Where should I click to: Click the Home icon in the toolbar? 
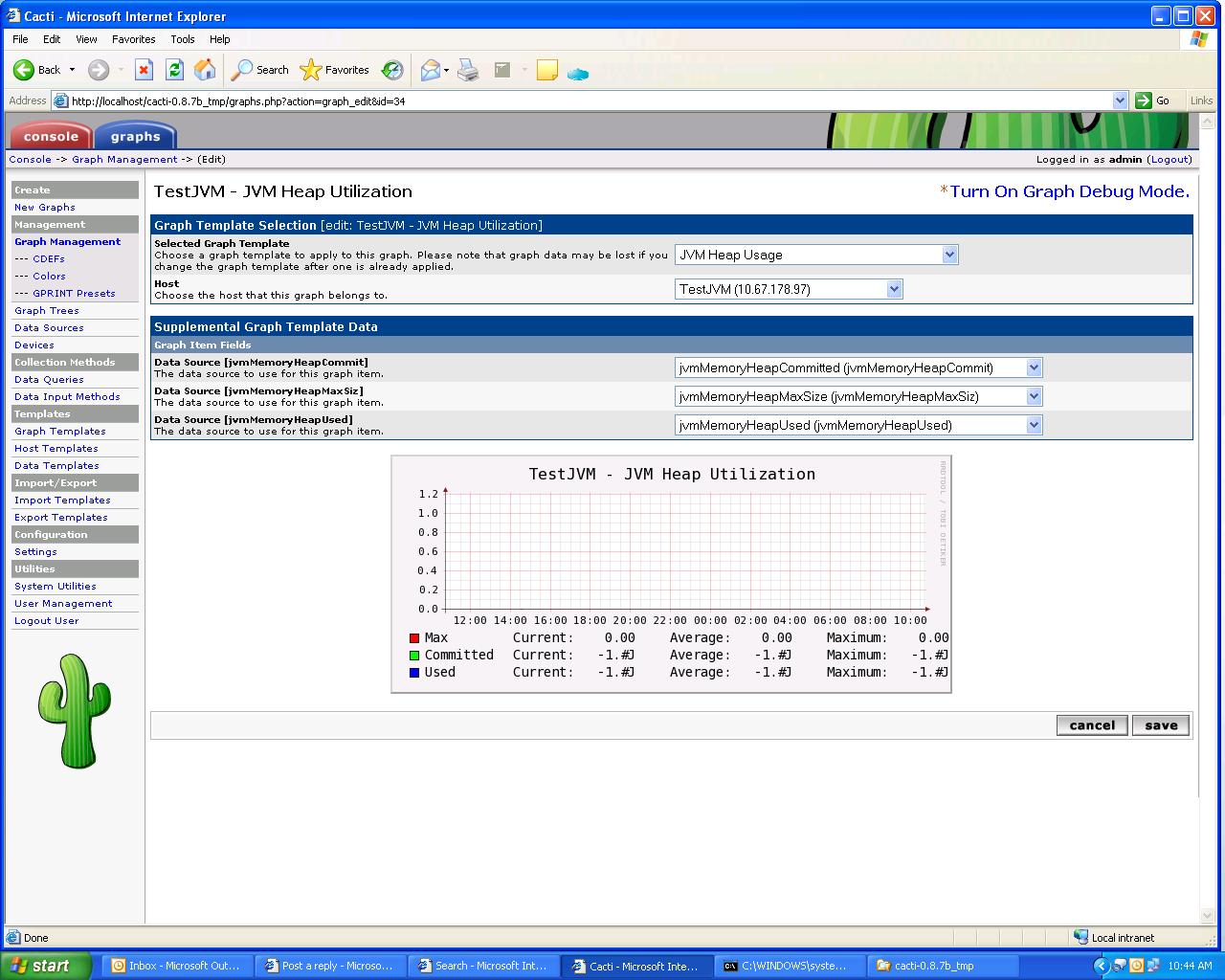(x=205, y=70)
